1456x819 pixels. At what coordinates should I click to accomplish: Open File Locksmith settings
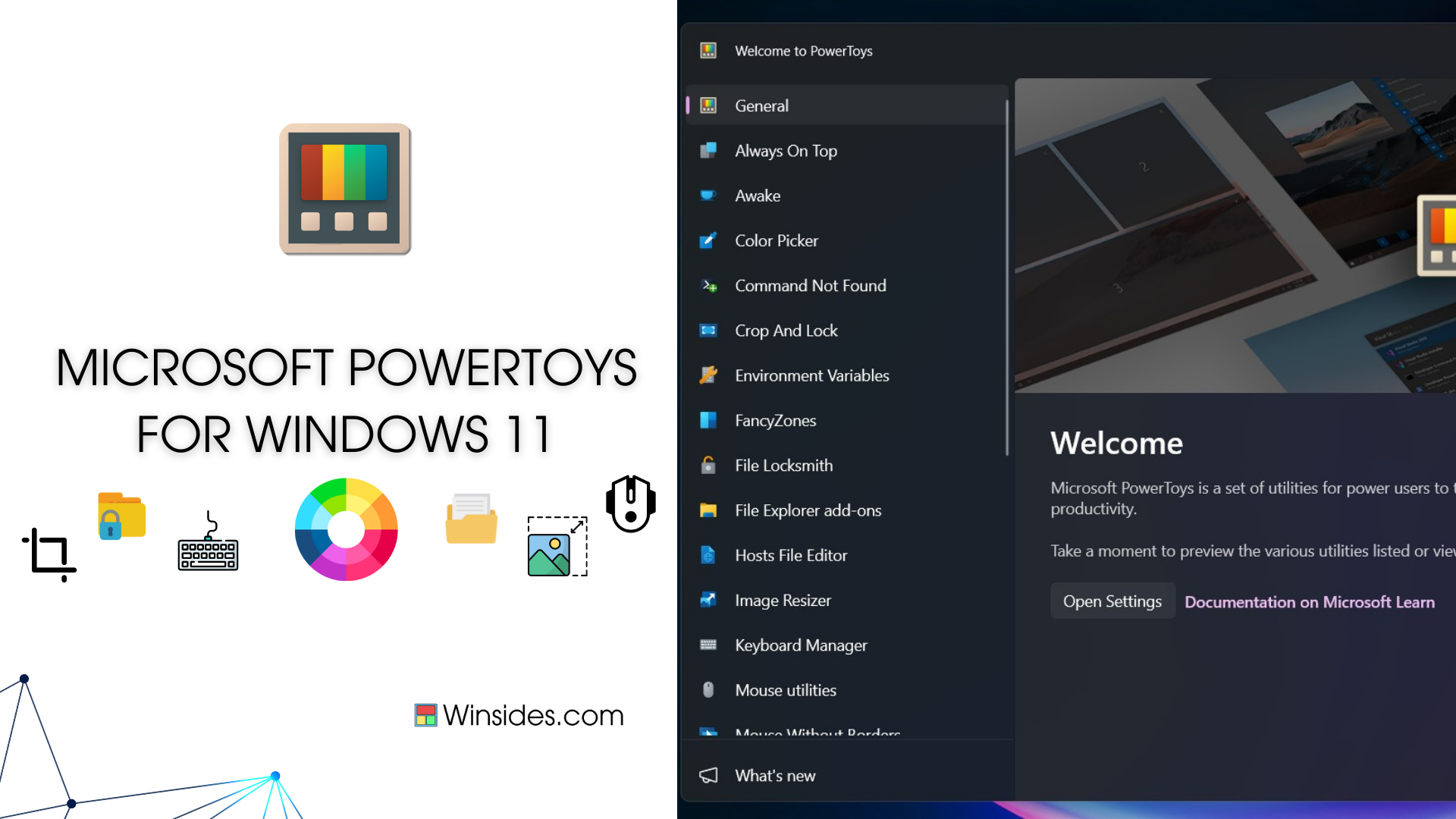784,465
